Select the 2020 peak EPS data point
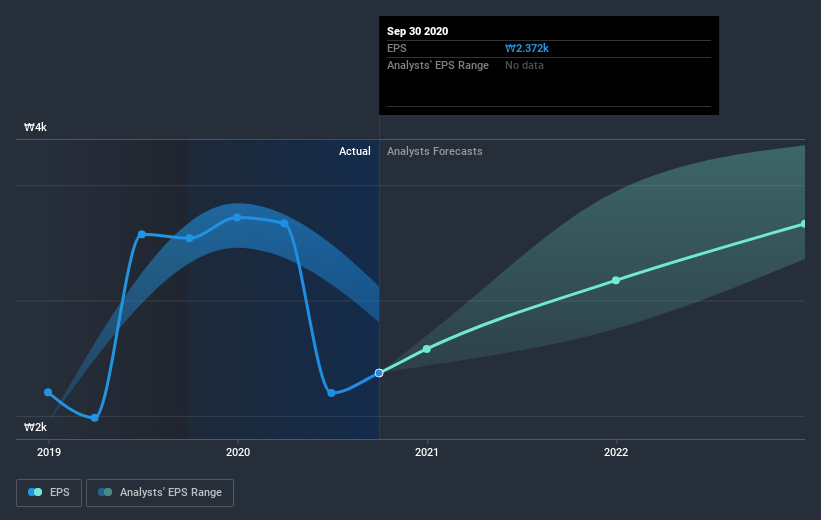The height and width of the screenshot is (520, 821). pos(237,217)
